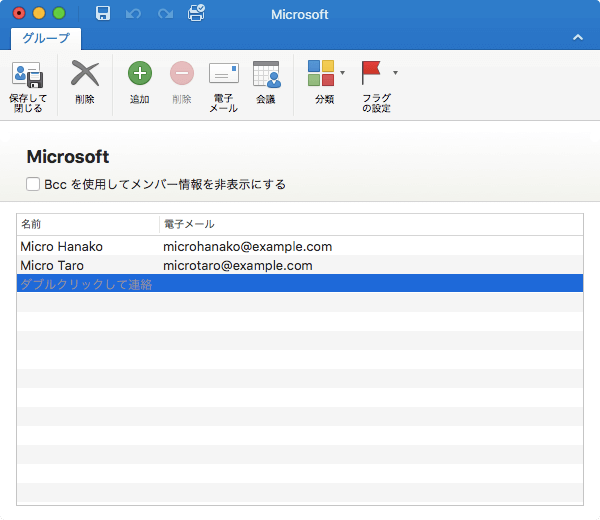Click the red フラグの設定 flag icon
The image size is (600, 520).
371,73
